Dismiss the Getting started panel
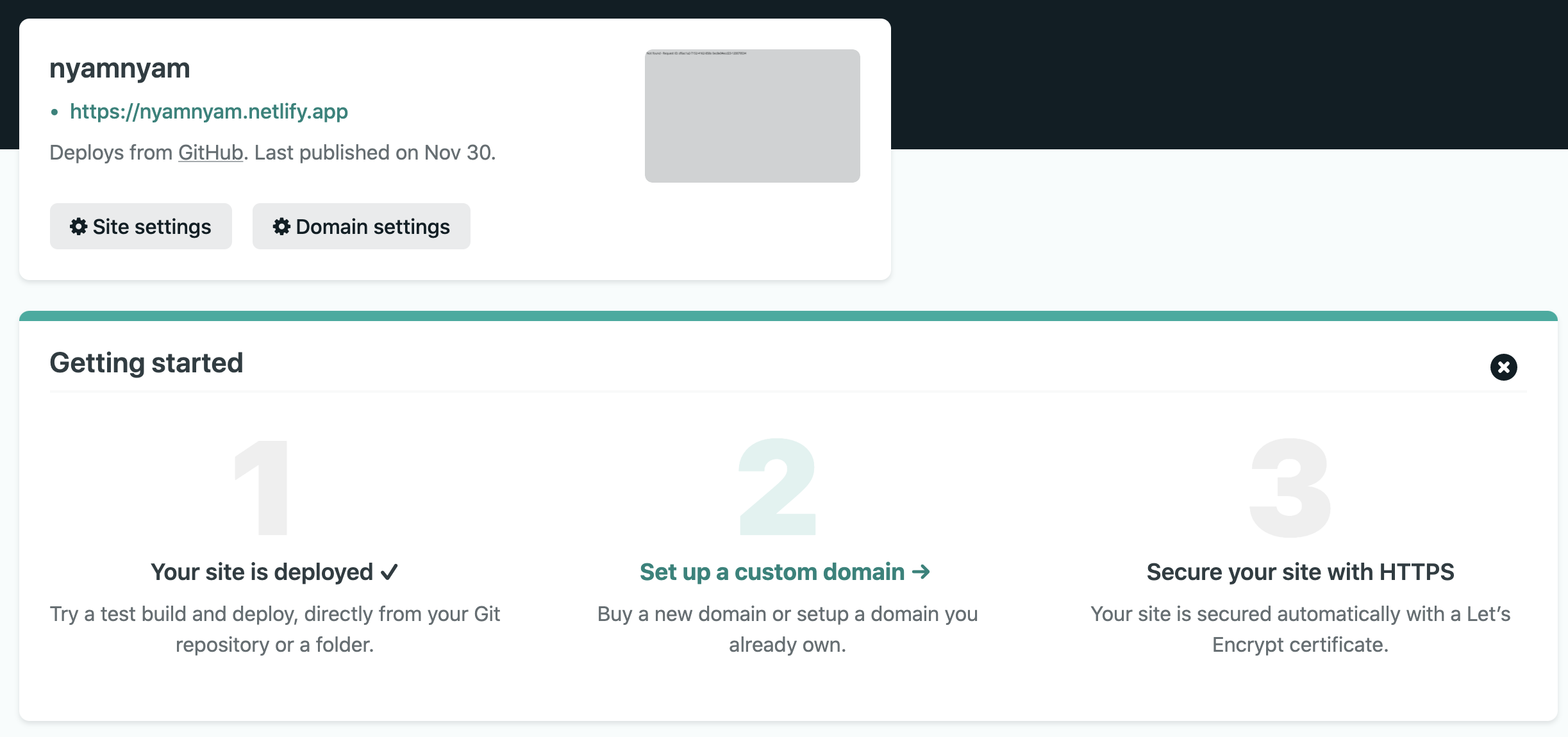 click(x=1503, y=367)
